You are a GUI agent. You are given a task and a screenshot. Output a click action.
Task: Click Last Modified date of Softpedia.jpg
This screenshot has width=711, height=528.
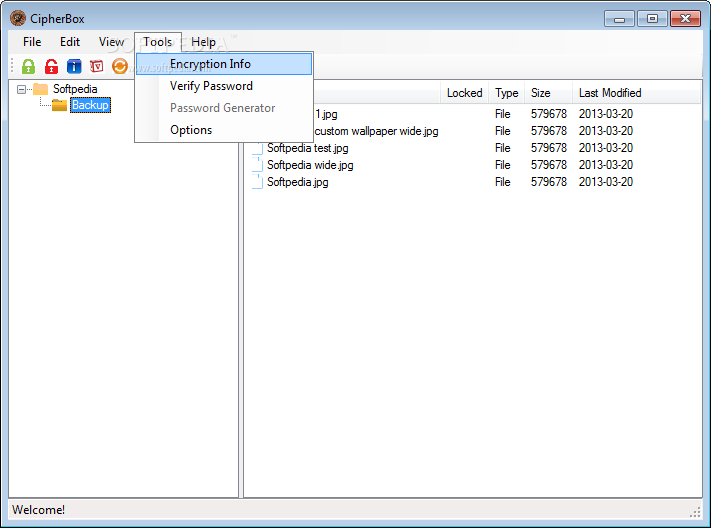(x=605, y=182)
